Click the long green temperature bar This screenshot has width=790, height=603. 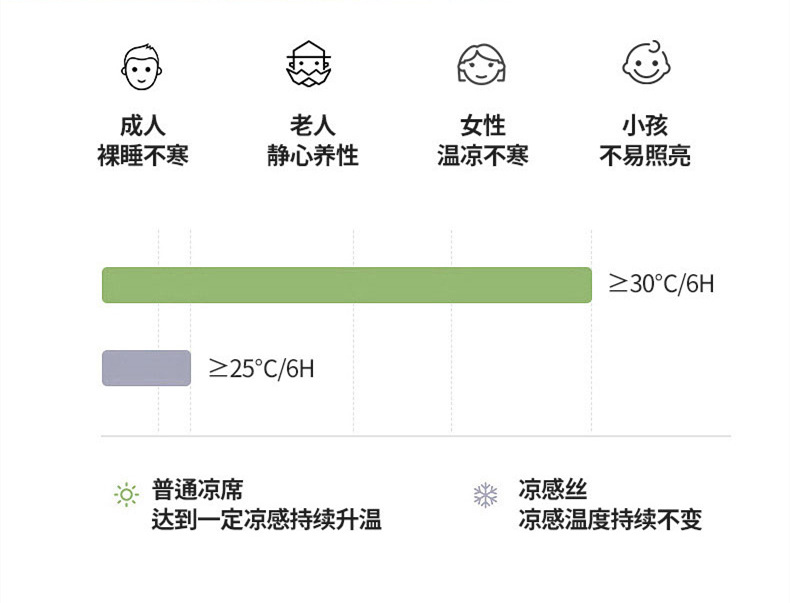coord(347,285)
